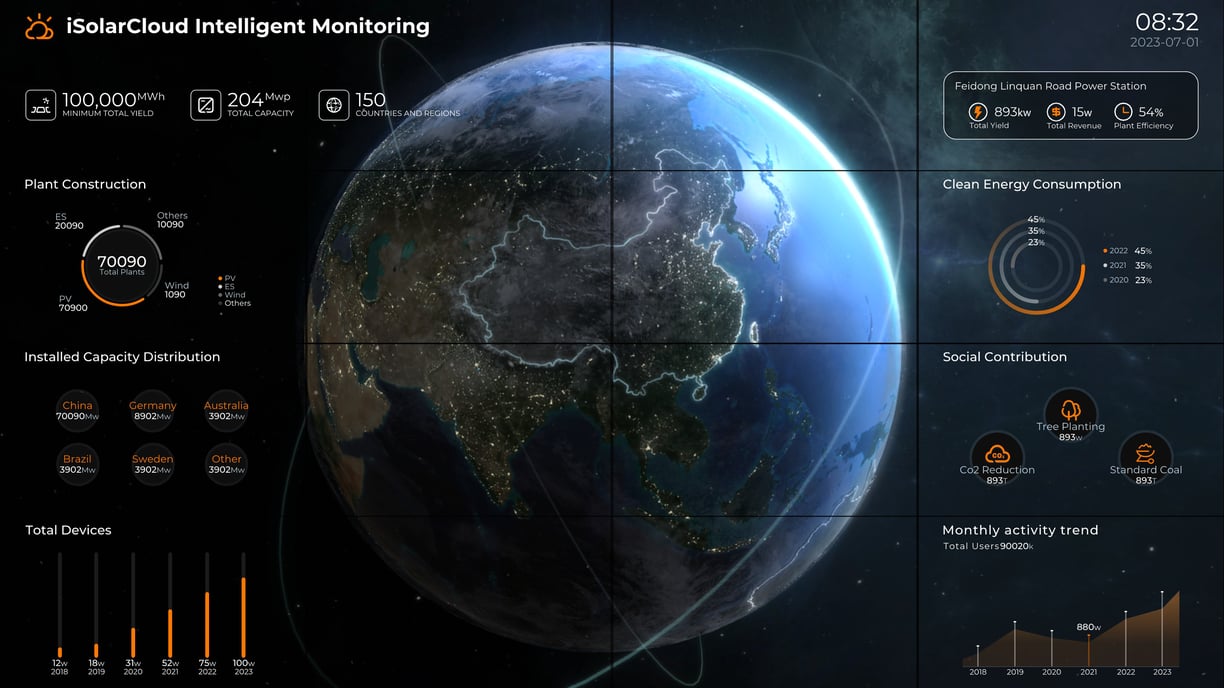Click the Total Users 90020k text
The height and width of the screenshot is (688, 1224).
point(988,546)
